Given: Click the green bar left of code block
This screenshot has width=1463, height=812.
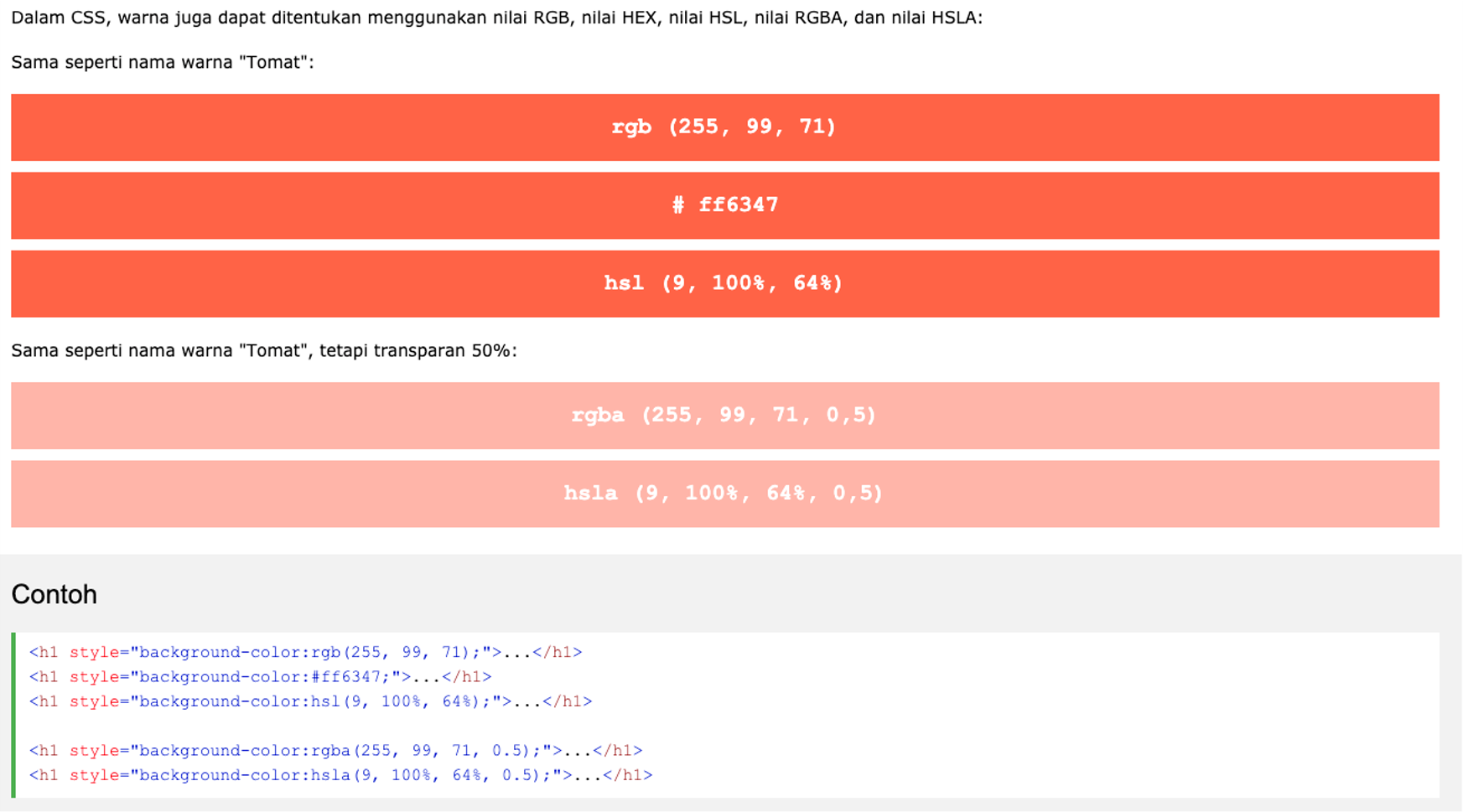Looking at the screenshot, I should [x=13, y=715].
